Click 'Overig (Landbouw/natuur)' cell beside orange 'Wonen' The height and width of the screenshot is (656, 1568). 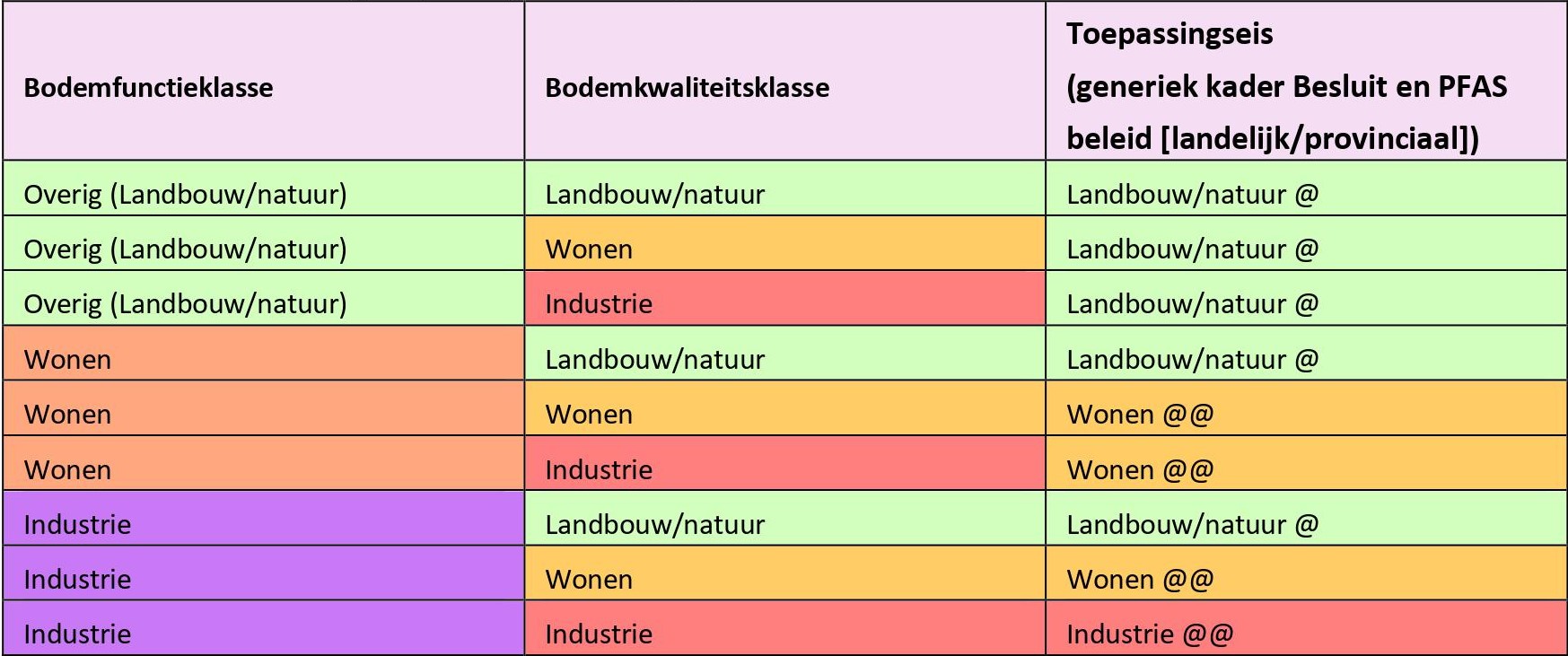(185, 249)
